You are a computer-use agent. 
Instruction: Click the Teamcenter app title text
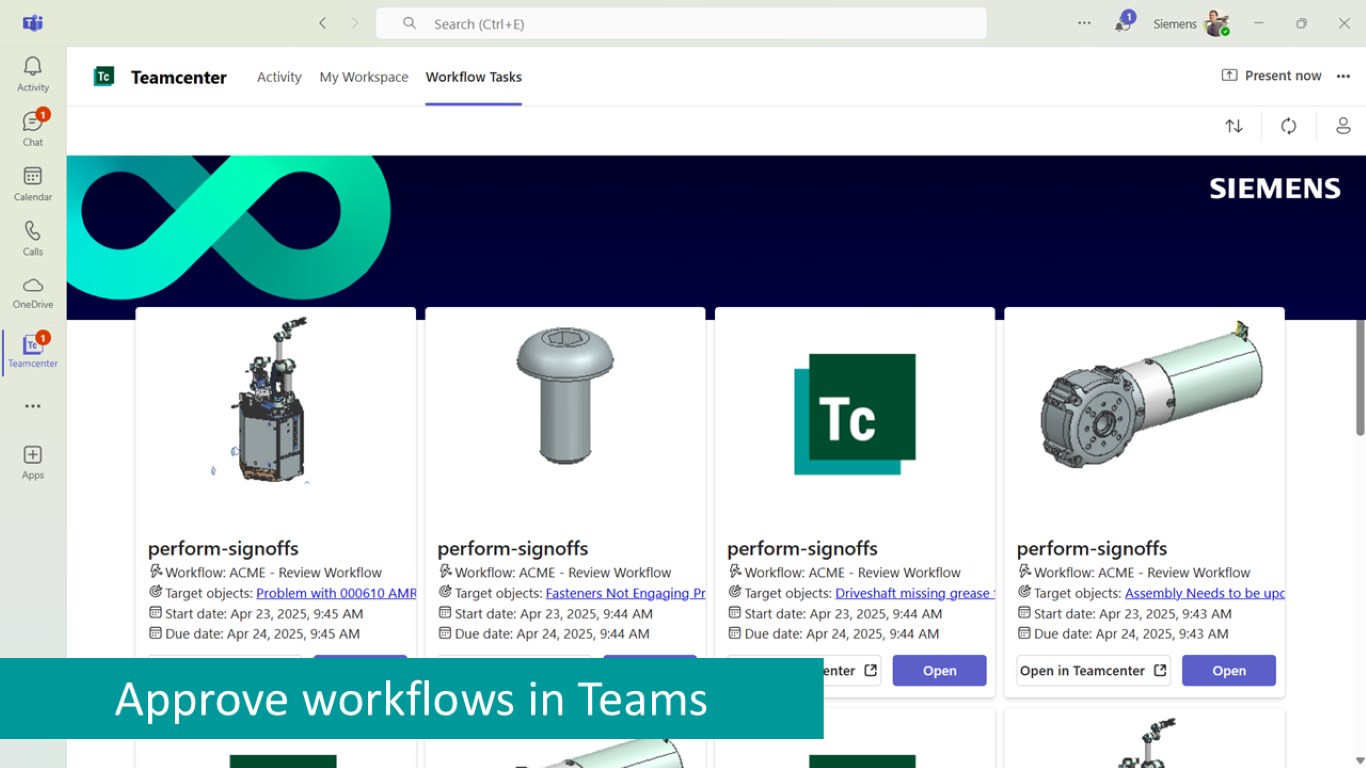[179, 77]
